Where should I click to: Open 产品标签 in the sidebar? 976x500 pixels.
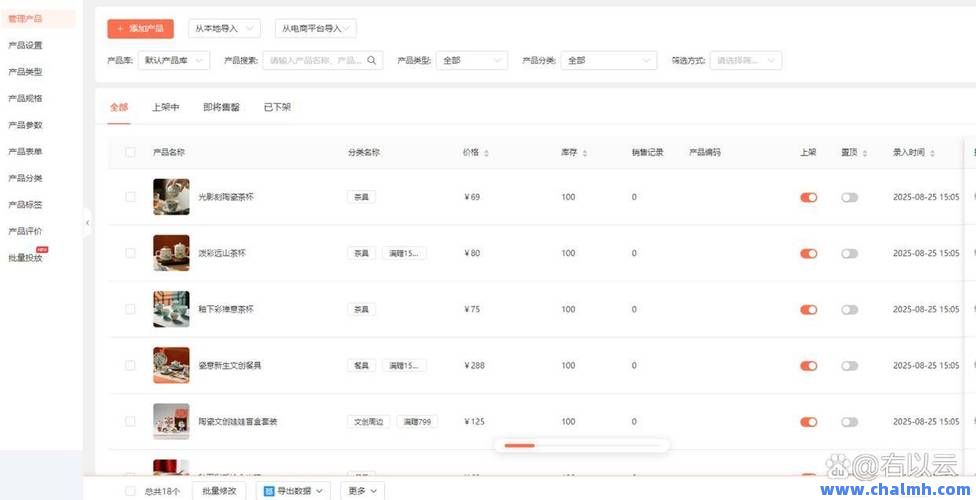click(x=26, y=205)
